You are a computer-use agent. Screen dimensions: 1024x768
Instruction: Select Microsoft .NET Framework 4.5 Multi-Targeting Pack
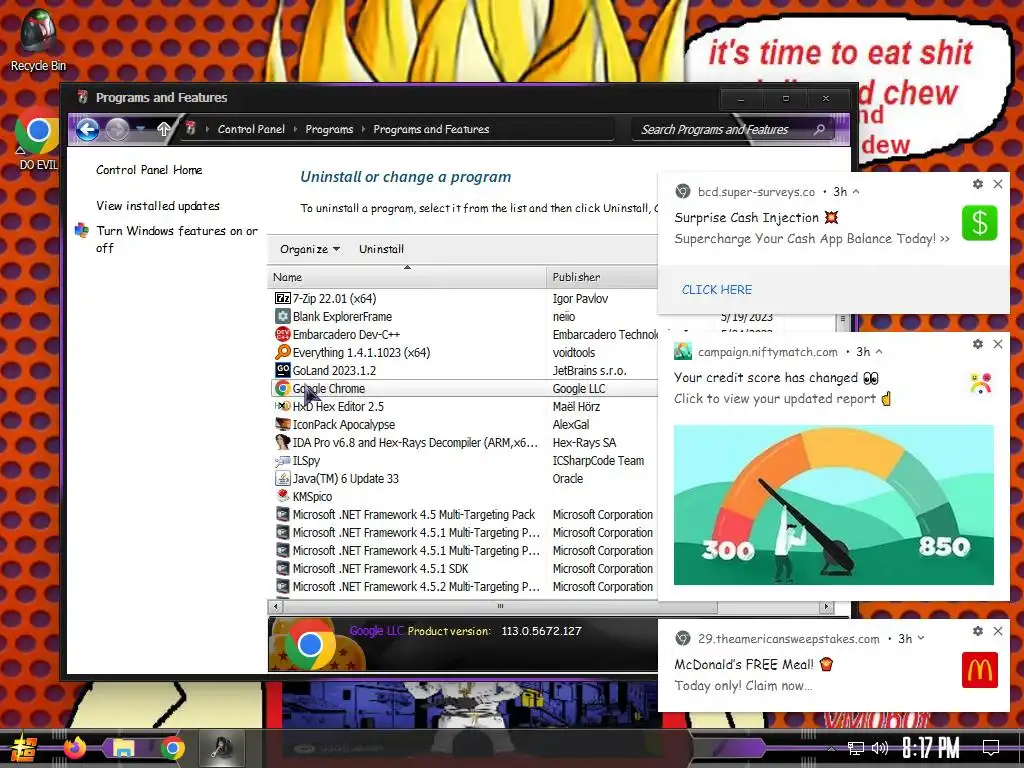coord(464,515)
